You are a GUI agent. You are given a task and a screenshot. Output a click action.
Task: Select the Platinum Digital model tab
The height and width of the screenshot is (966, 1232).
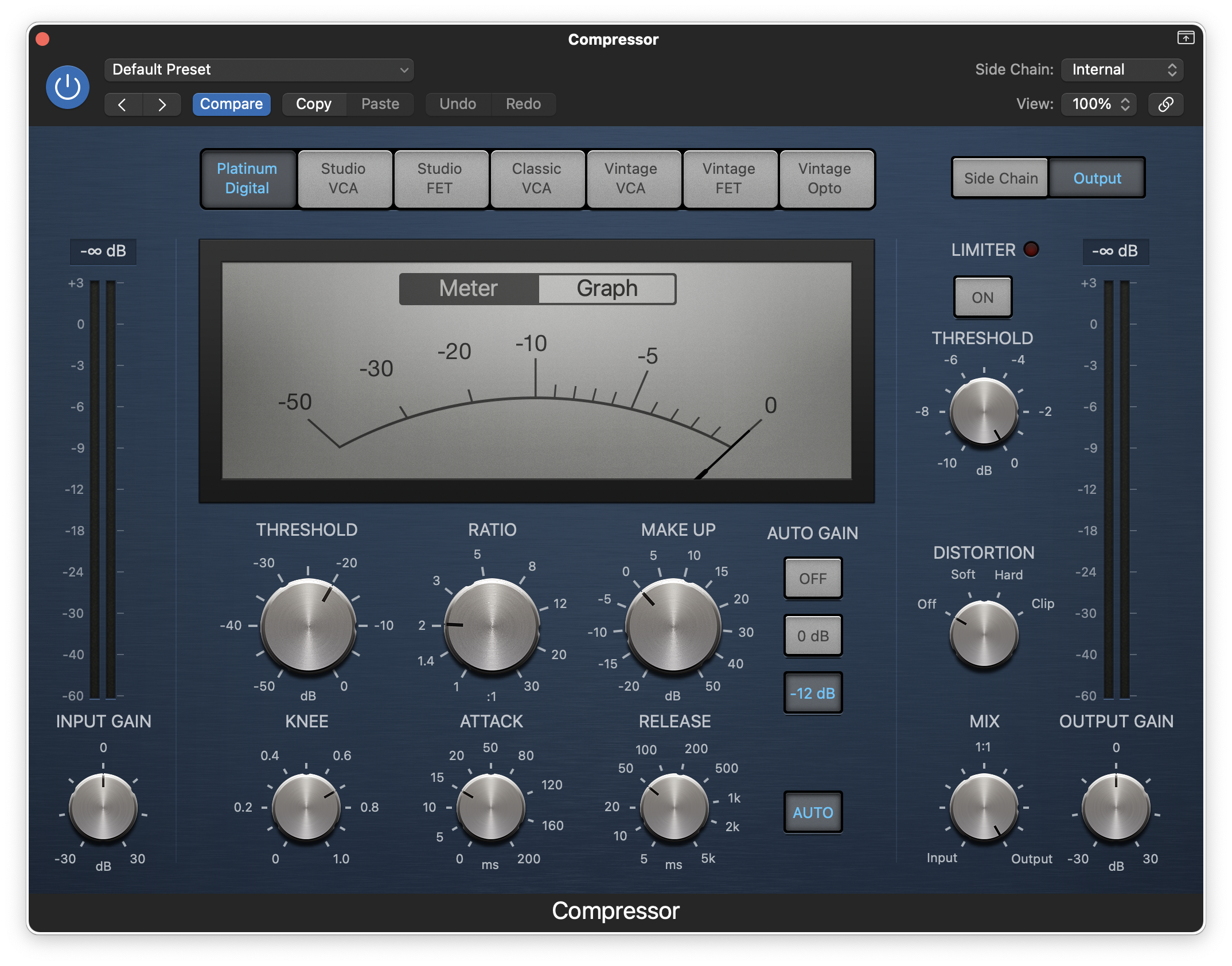(247, 178)
